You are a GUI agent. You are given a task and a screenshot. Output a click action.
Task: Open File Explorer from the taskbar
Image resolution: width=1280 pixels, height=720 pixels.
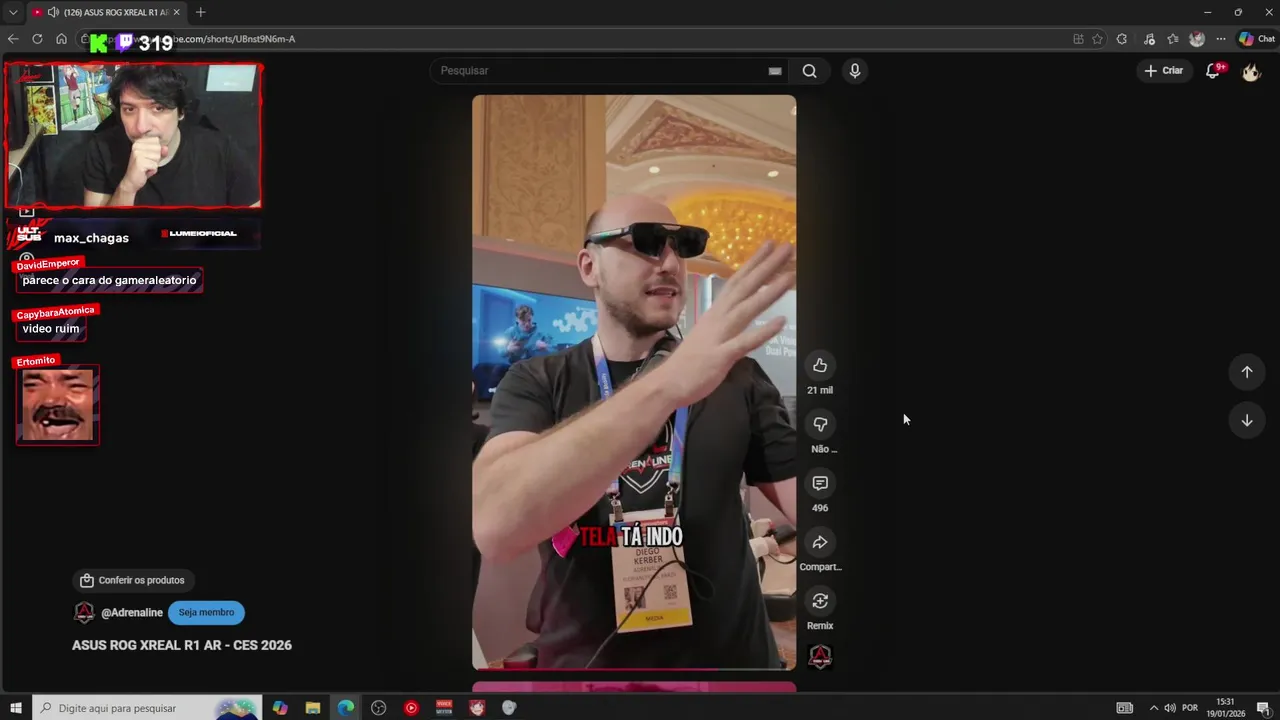click(313, 708)
